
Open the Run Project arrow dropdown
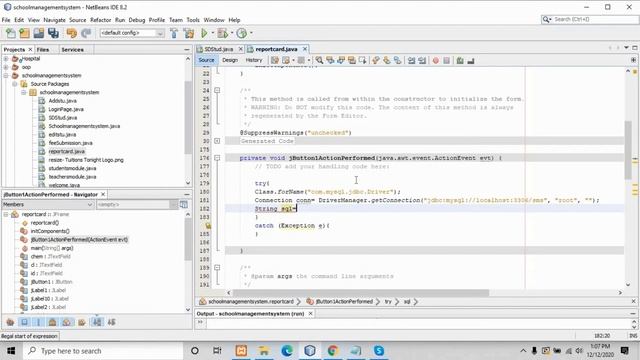(212, 33)
